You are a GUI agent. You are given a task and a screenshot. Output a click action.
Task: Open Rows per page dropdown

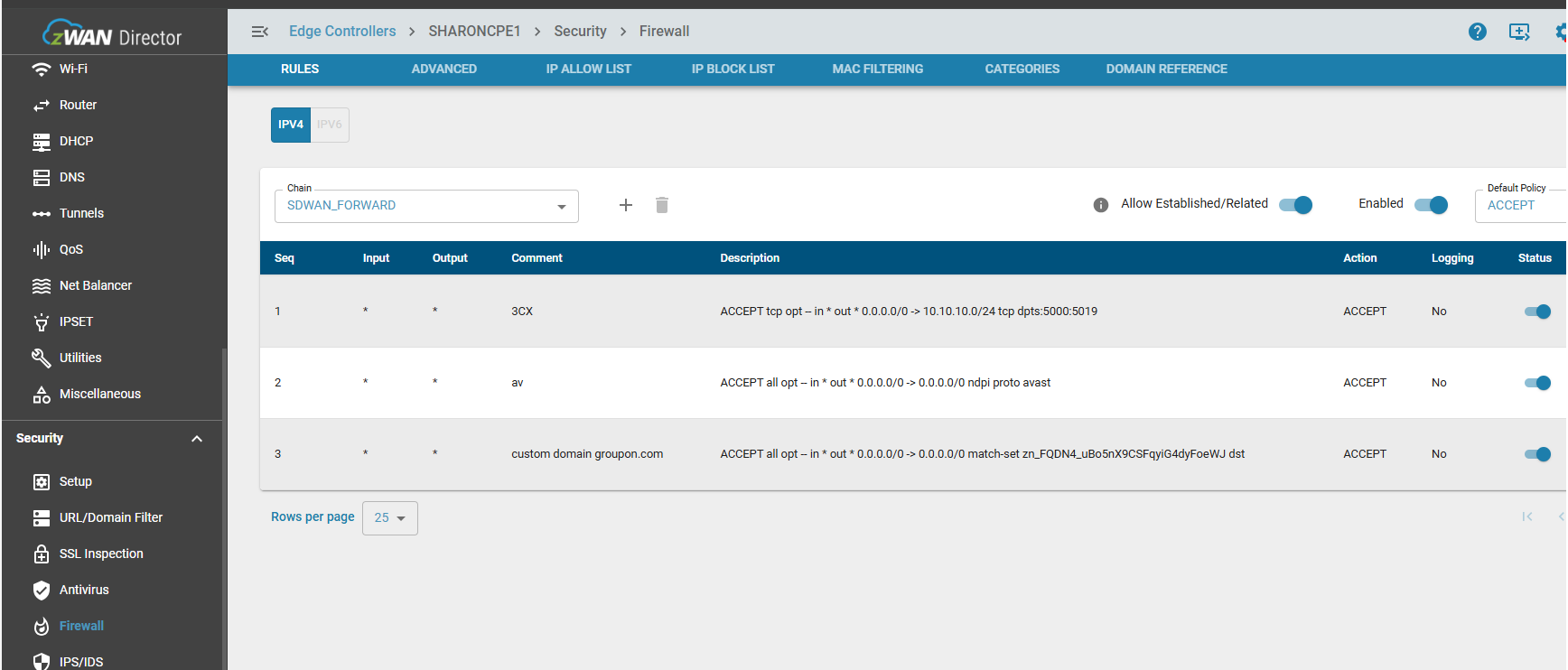(390, 518)
